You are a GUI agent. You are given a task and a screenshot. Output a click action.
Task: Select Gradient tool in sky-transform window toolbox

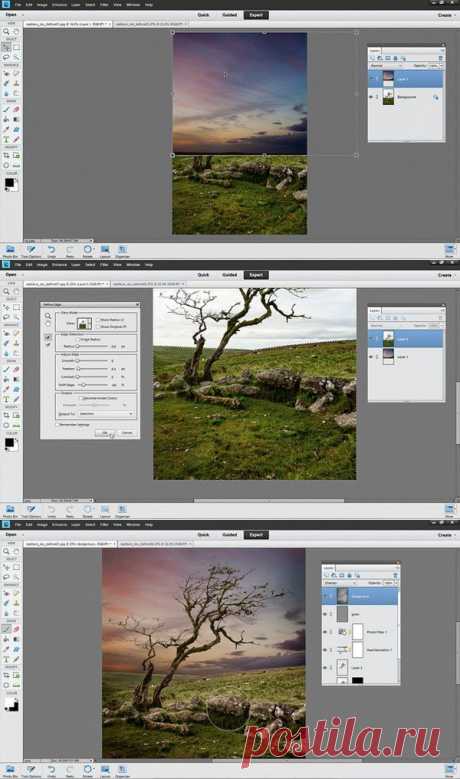point(16,119)
